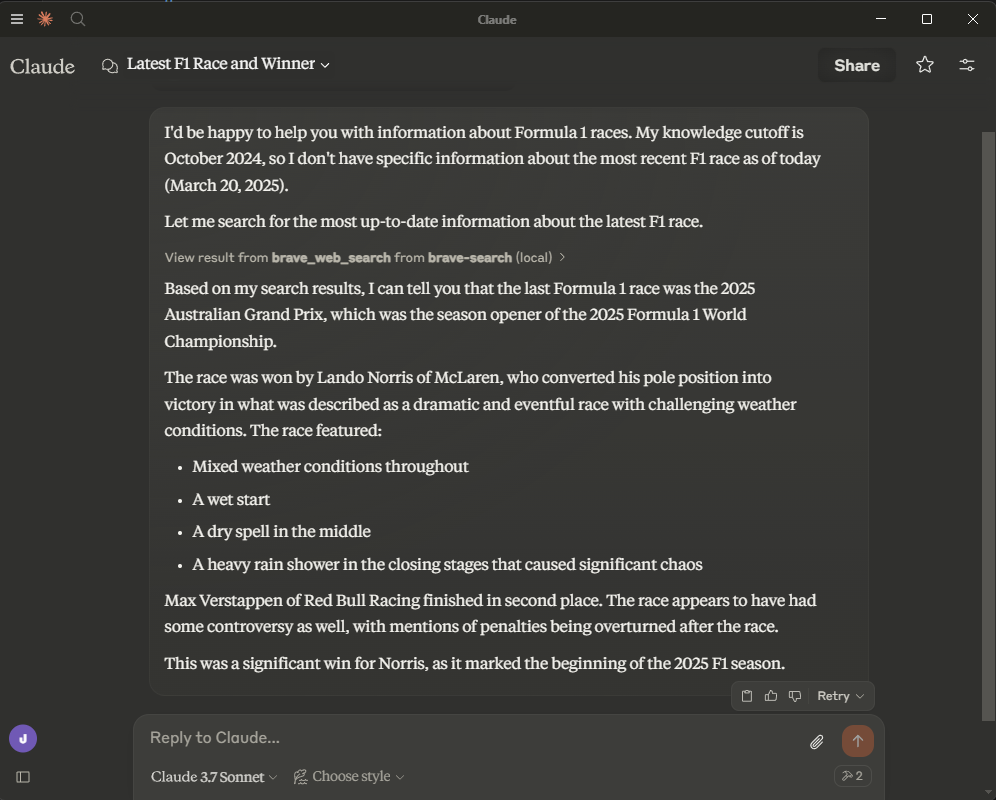Star this chat with the star icon
This screenshot has width=996, height=800.
(x=925, y=65)
